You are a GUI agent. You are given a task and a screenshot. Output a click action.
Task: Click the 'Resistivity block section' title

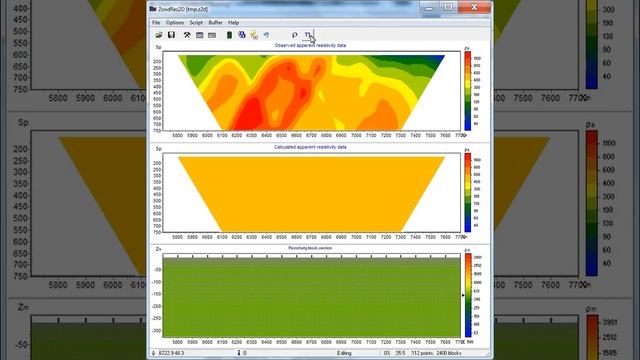310,248
